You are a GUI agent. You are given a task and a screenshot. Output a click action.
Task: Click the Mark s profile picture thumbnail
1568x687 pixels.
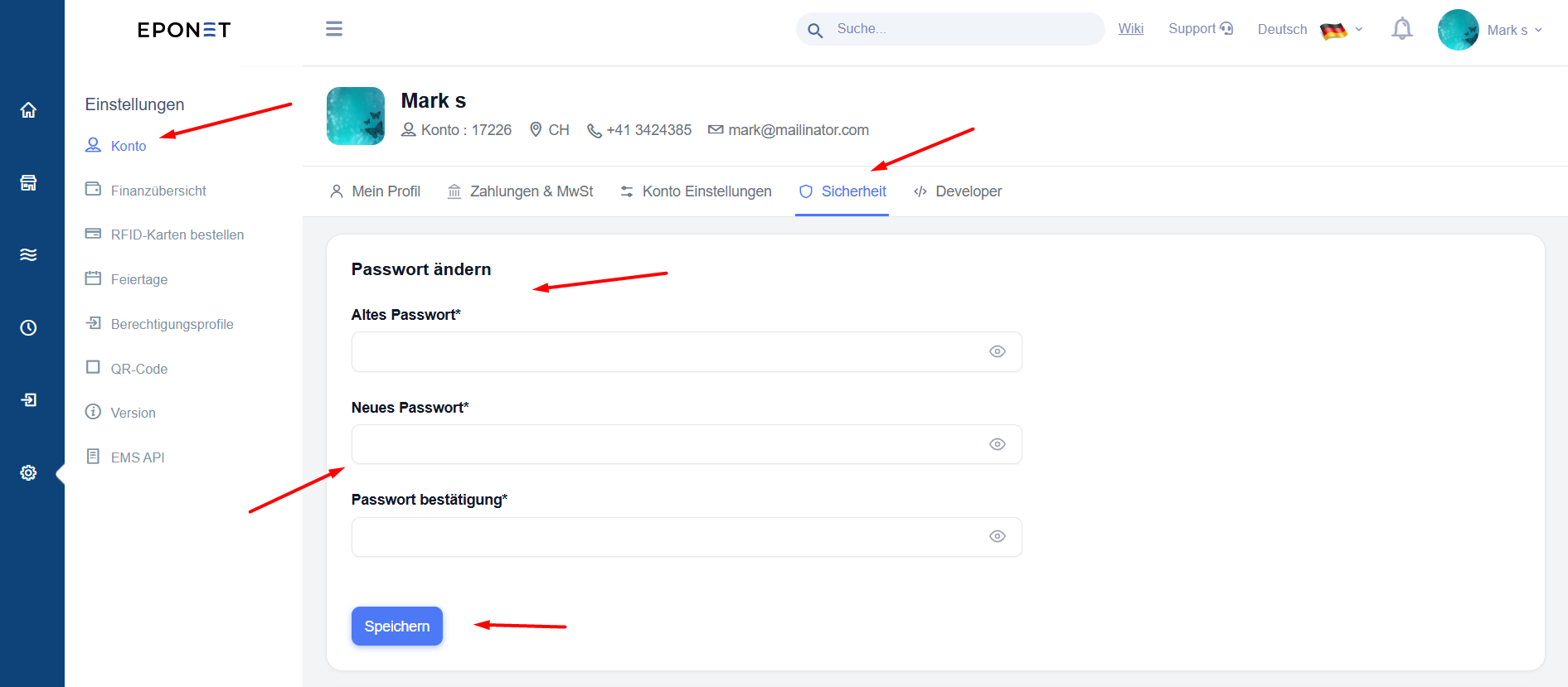coord(356,116)
